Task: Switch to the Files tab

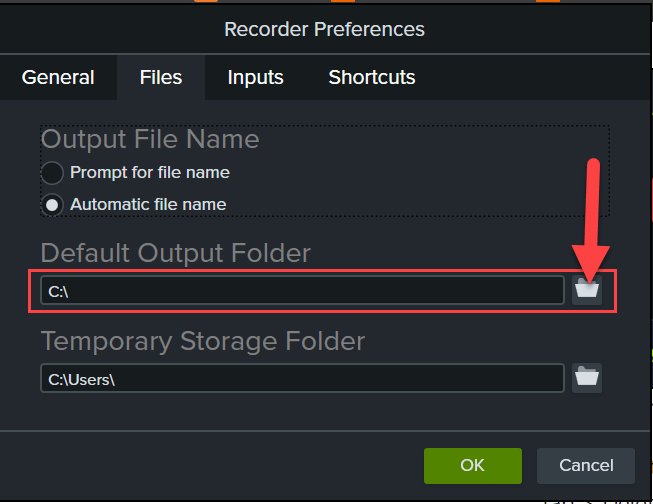Action: coord(161,77)
